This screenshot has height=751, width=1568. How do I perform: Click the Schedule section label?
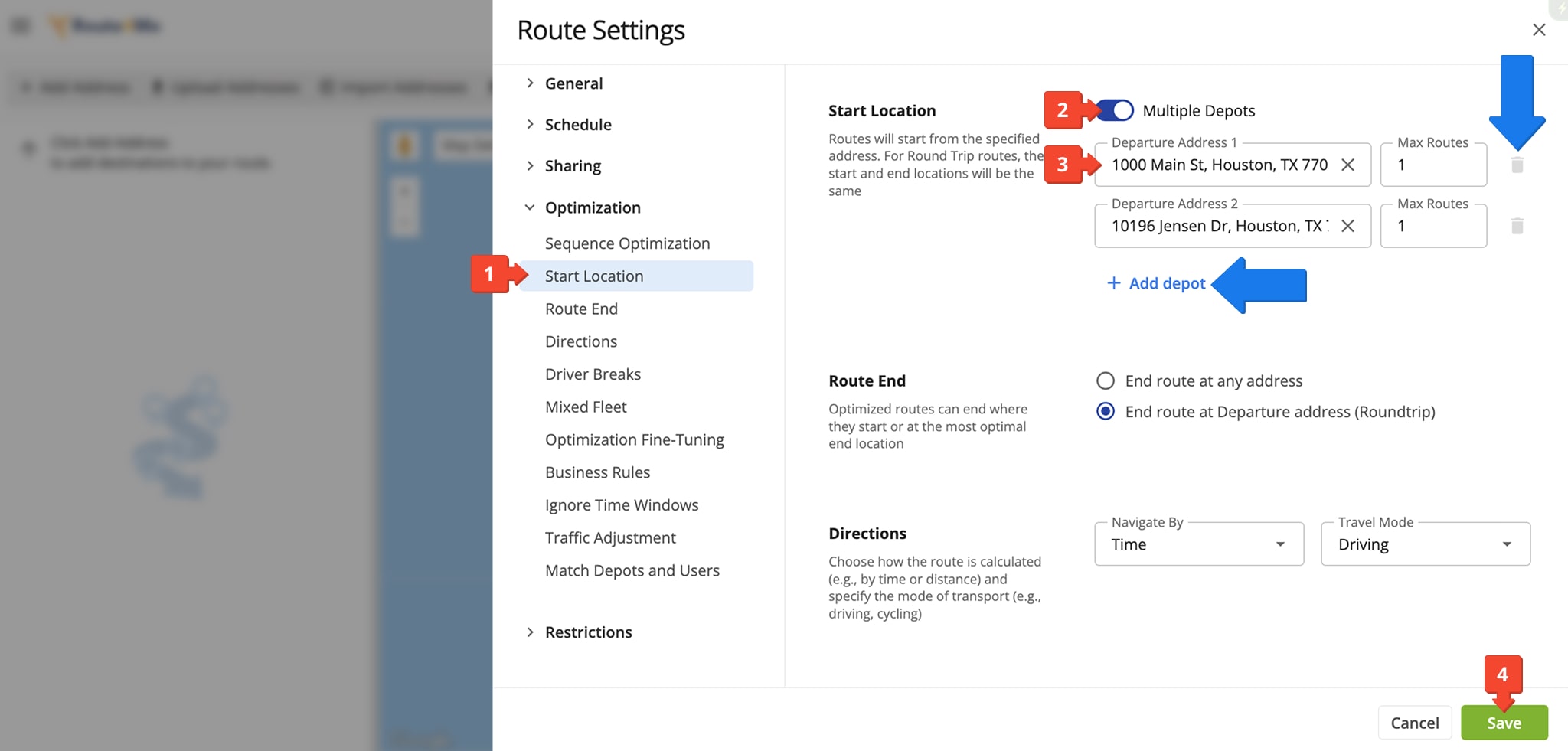tap(578, 125)
